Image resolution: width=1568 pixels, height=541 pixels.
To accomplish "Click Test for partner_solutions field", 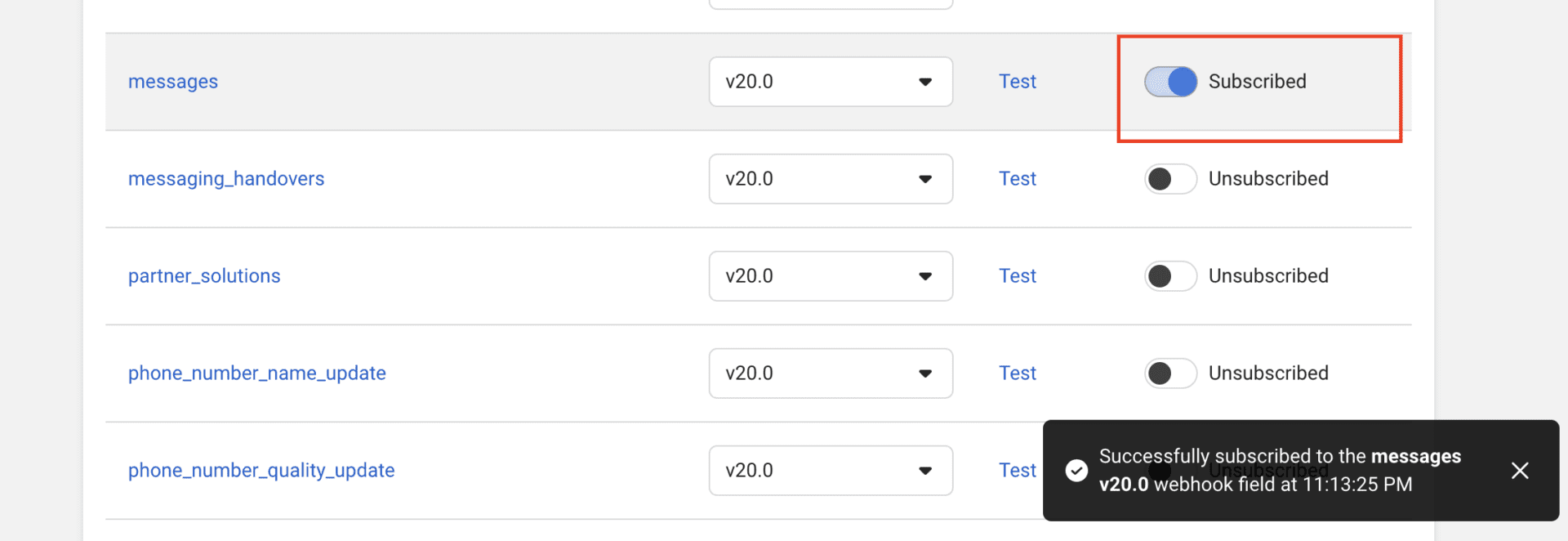I will tap(1018, 276).
